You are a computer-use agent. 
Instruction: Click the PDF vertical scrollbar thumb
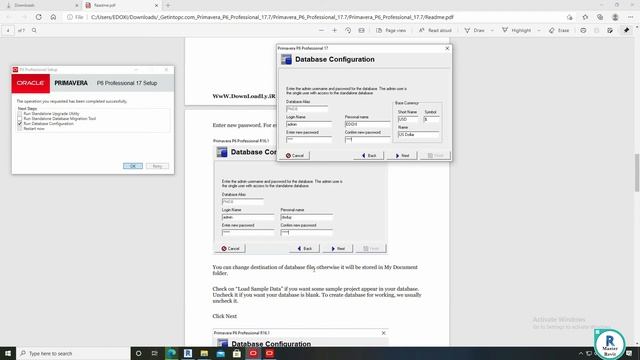pyautogui.click(x=636, y=172)
